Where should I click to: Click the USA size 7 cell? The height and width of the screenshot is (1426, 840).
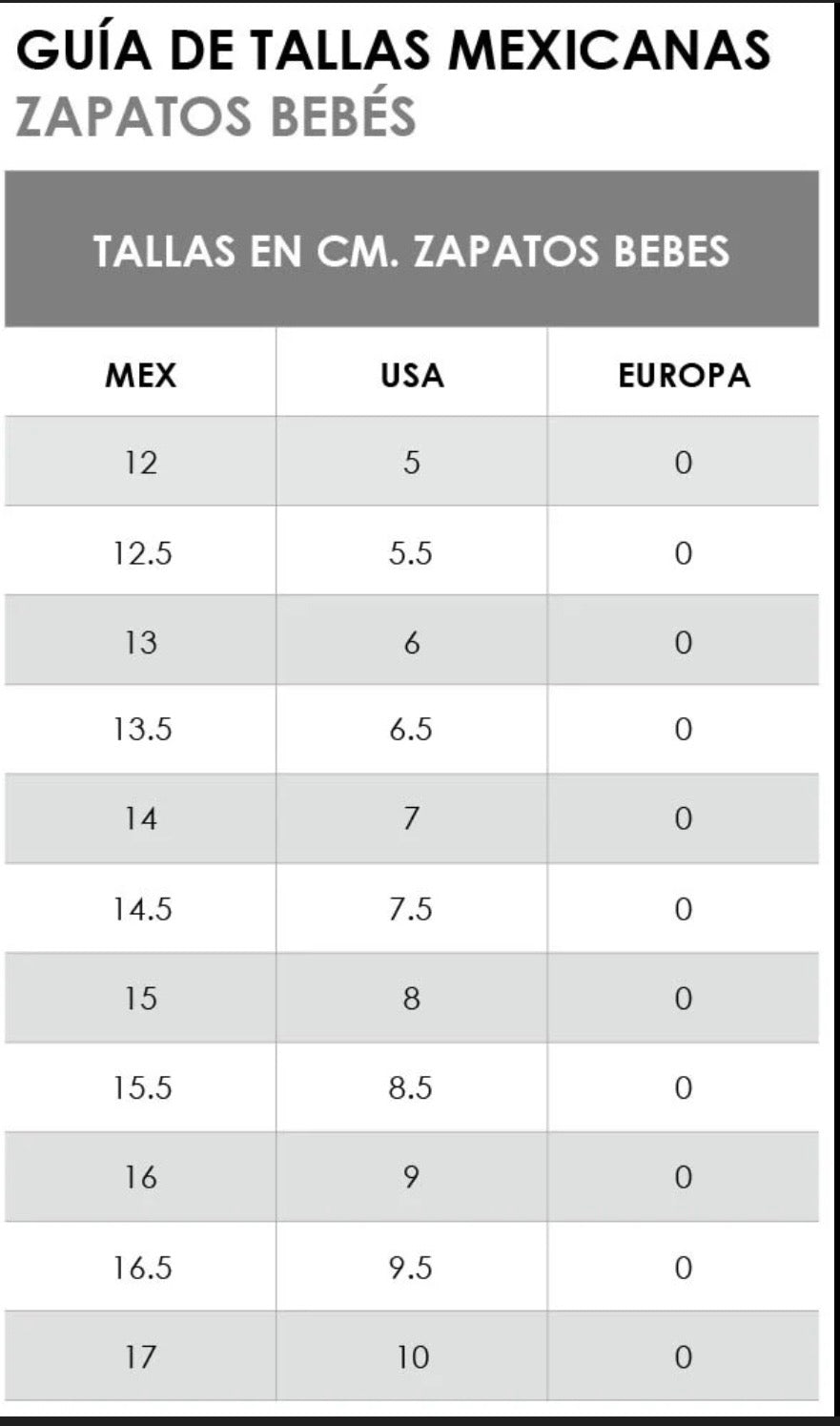pyautogui.click(x=412, y=818)
